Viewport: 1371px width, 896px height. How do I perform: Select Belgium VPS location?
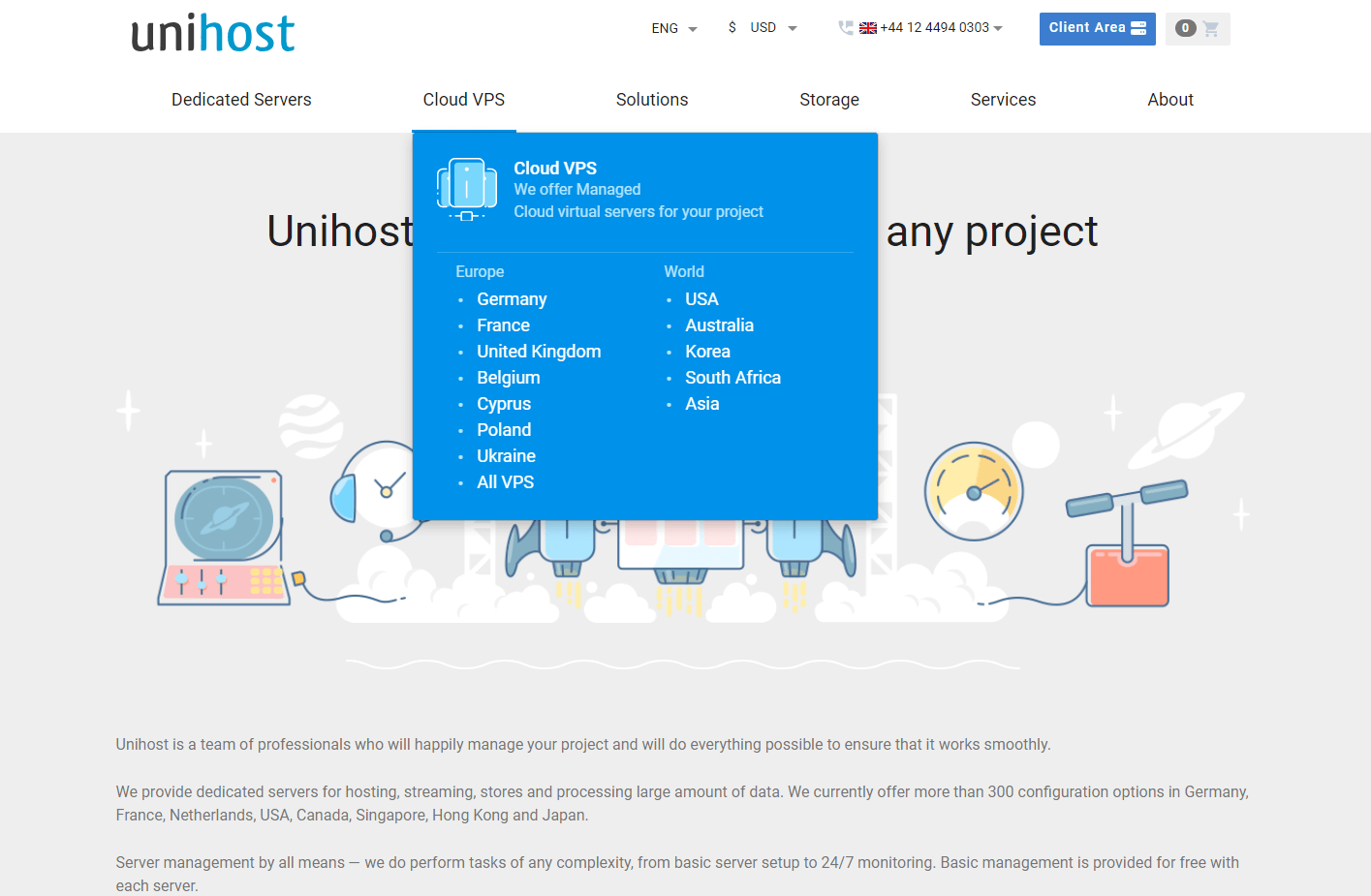[509, 378]
